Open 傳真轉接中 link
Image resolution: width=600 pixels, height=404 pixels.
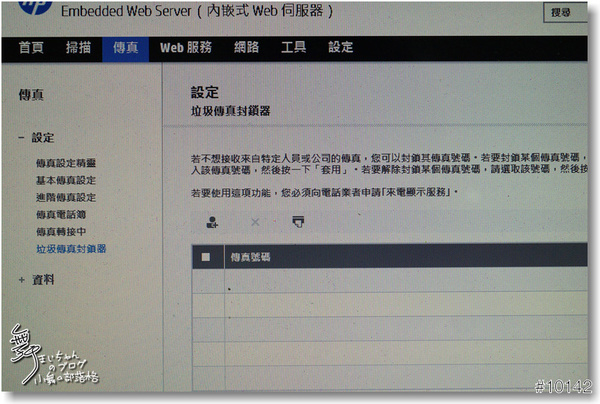61,231
